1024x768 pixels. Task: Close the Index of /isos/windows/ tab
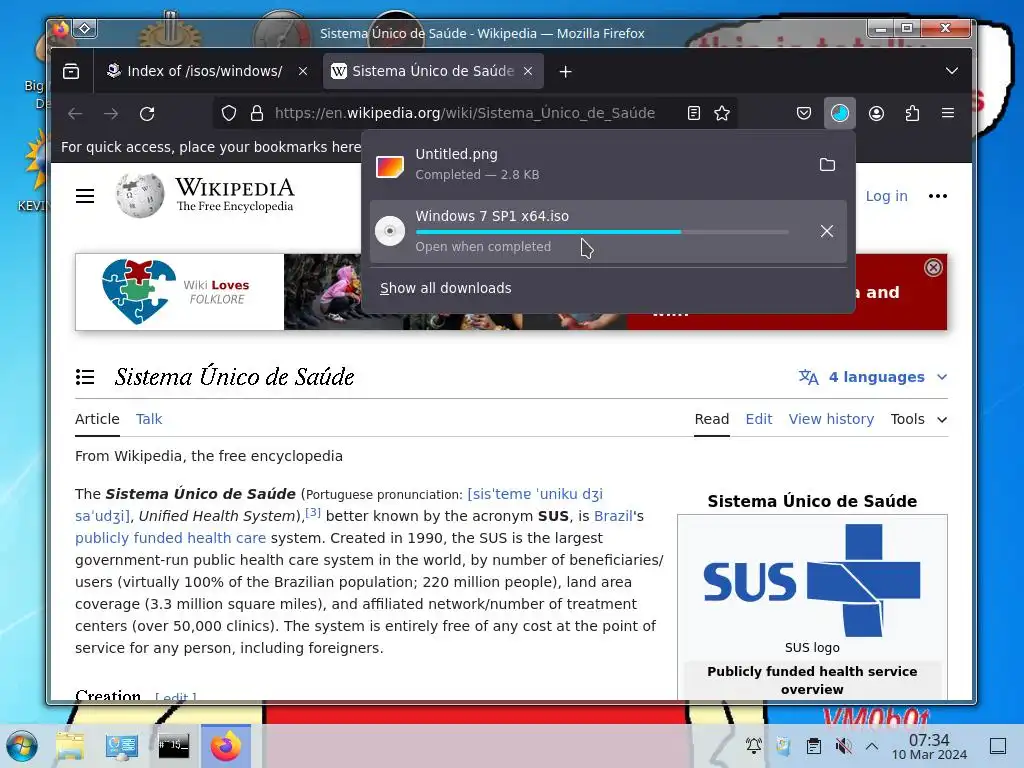click(x=303, y=71)
